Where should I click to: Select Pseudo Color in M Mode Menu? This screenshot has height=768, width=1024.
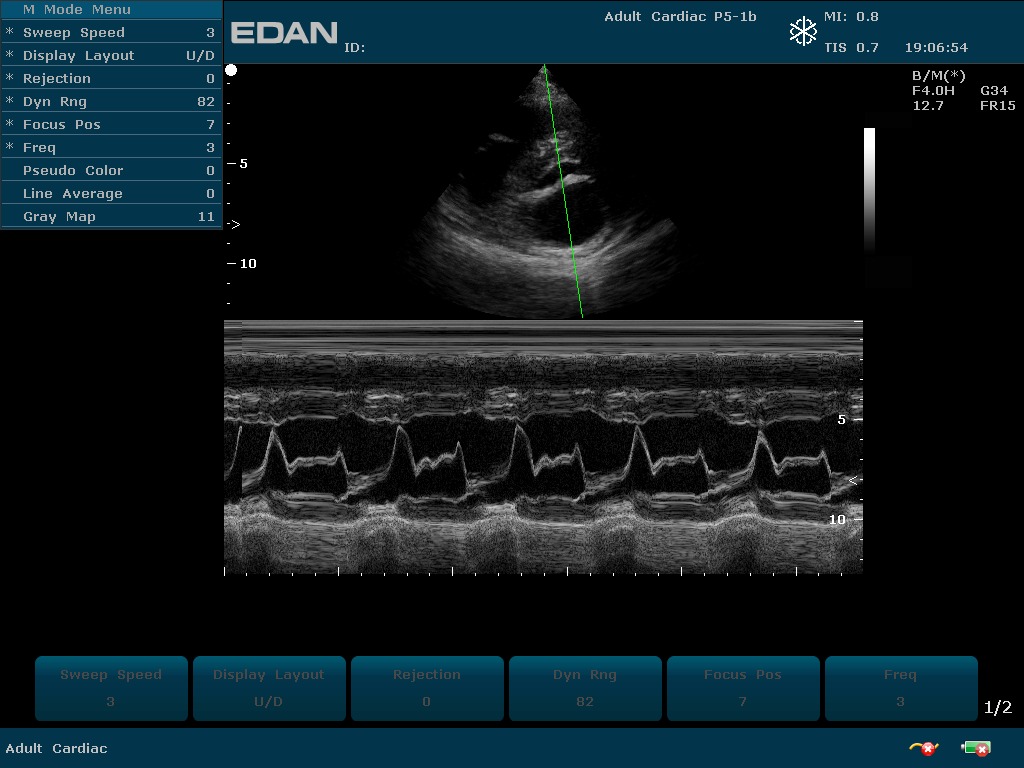tap(110, 171)
